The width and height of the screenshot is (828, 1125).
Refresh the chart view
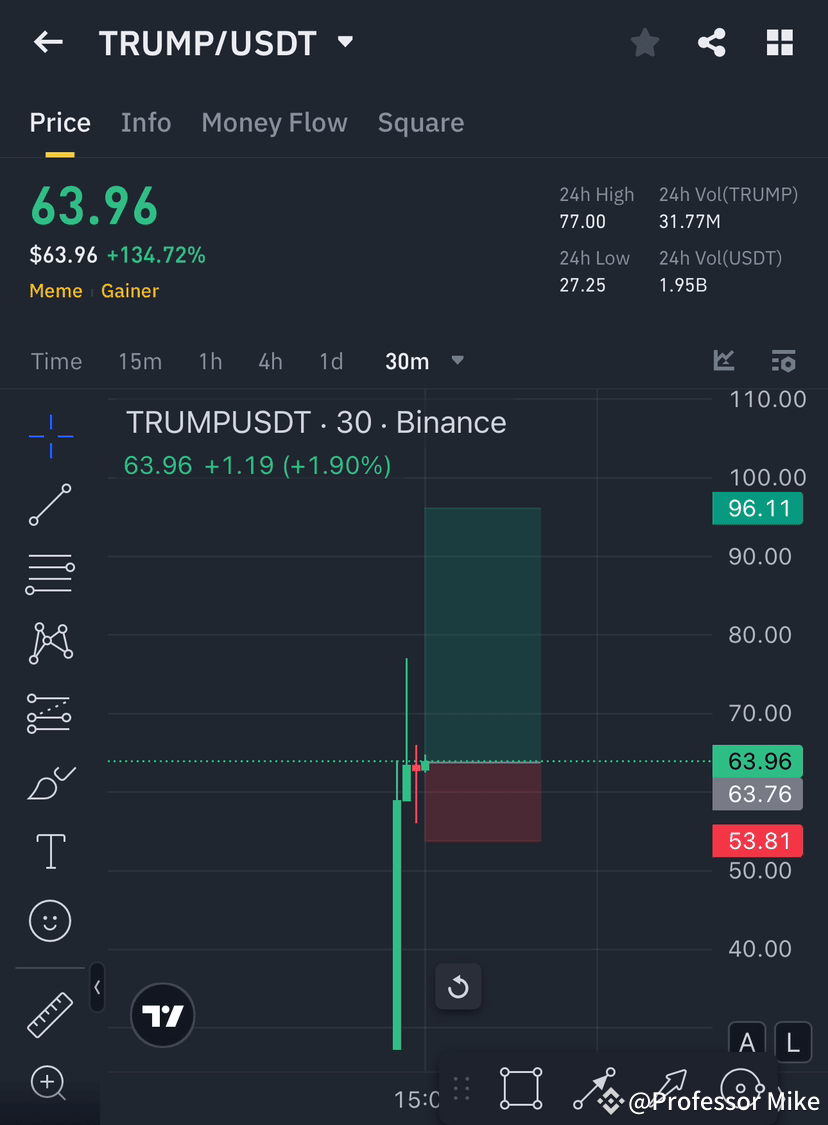458,987
